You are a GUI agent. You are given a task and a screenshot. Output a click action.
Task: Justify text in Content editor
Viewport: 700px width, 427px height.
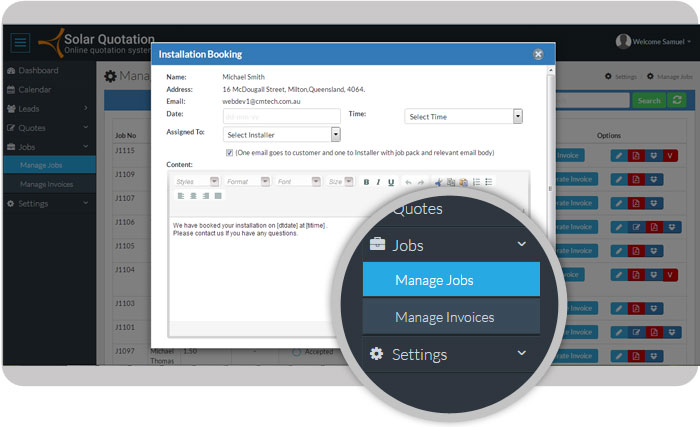point(218,196)
